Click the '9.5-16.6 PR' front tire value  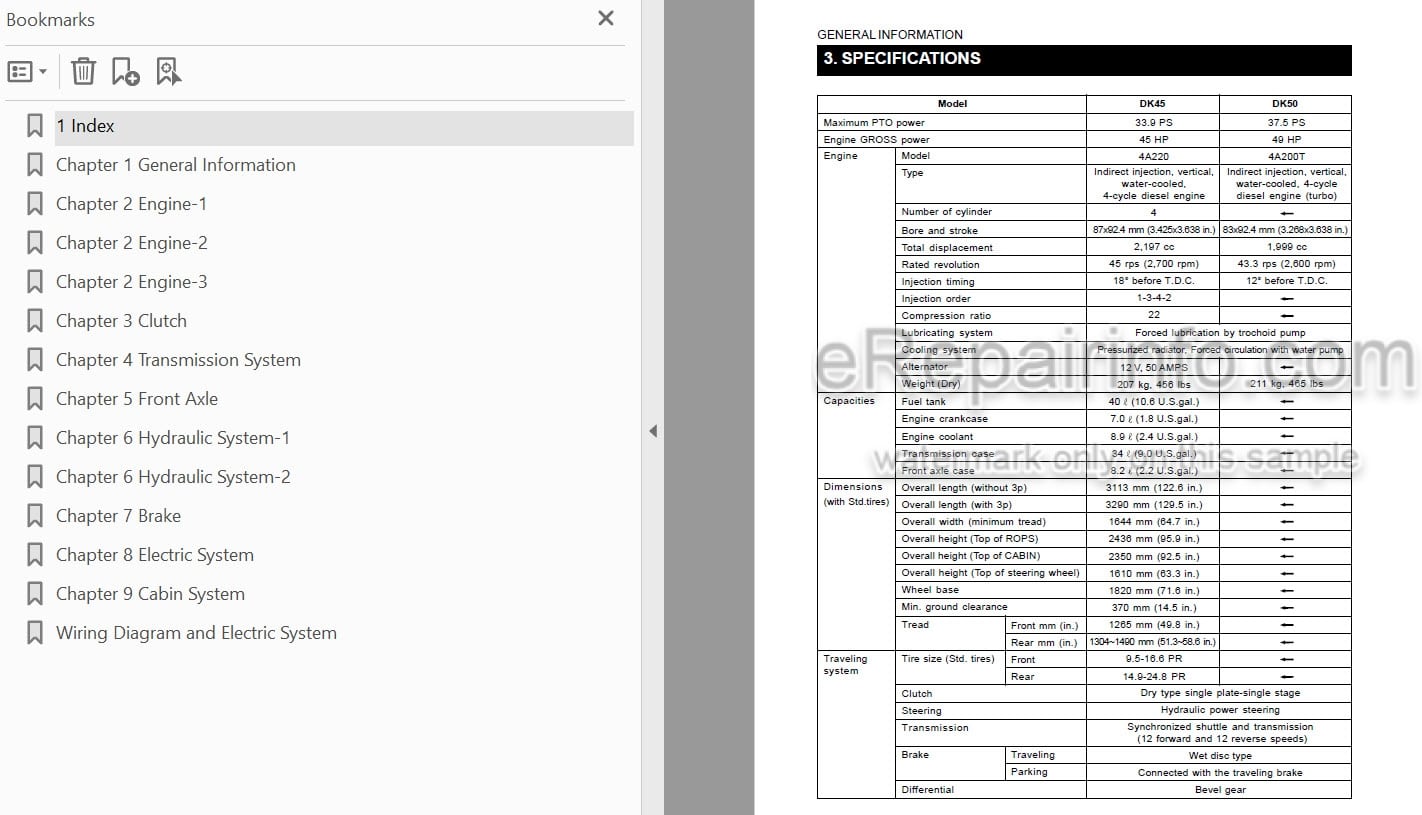(x=1153, y=660)
